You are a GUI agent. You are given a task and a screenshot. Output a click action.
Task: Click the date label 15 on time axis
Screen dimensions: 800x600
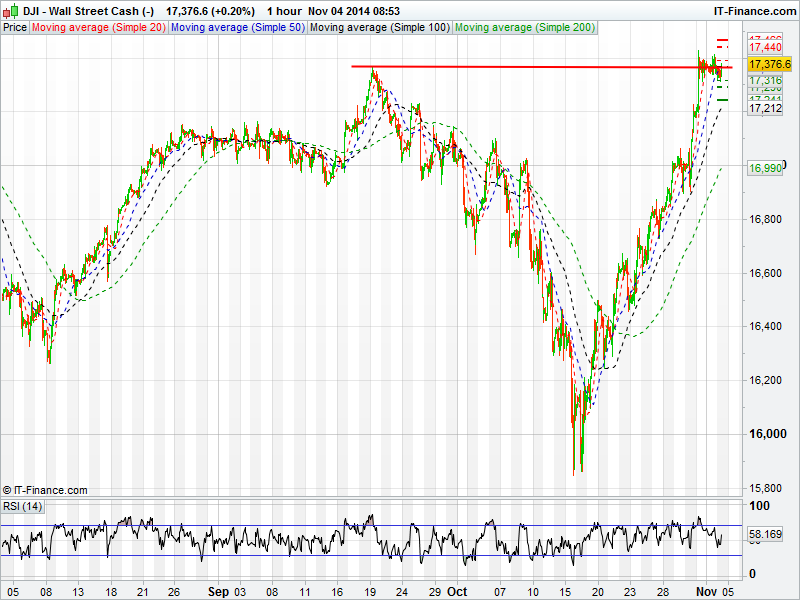(x=565, y=592)
